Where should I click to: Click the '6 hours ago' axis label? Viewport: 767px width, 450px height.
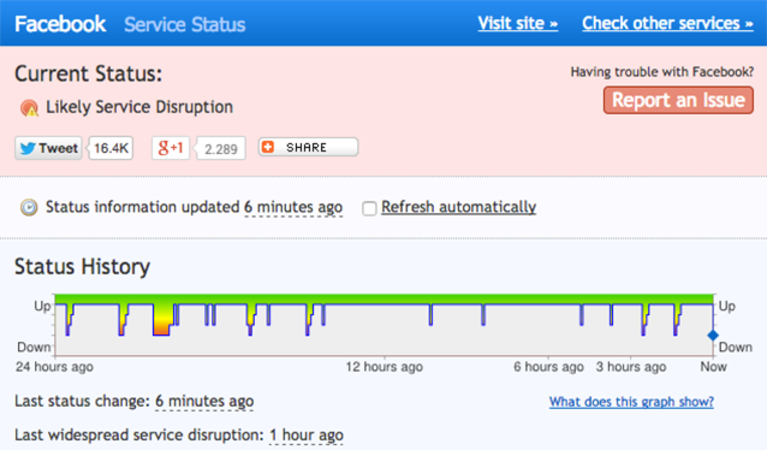tap(548, 367)
